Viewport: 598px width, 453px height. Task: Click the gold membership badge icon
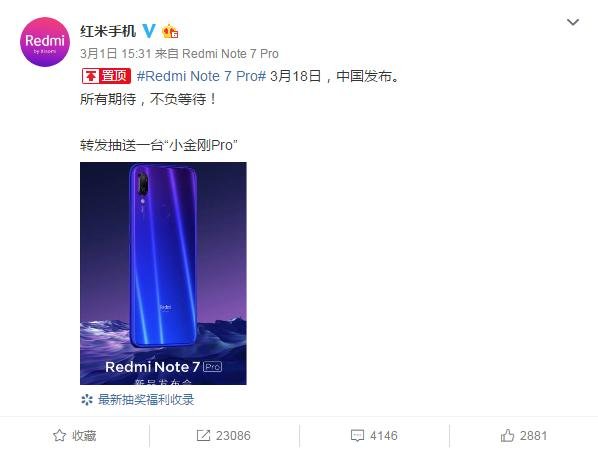click(170, 31)
